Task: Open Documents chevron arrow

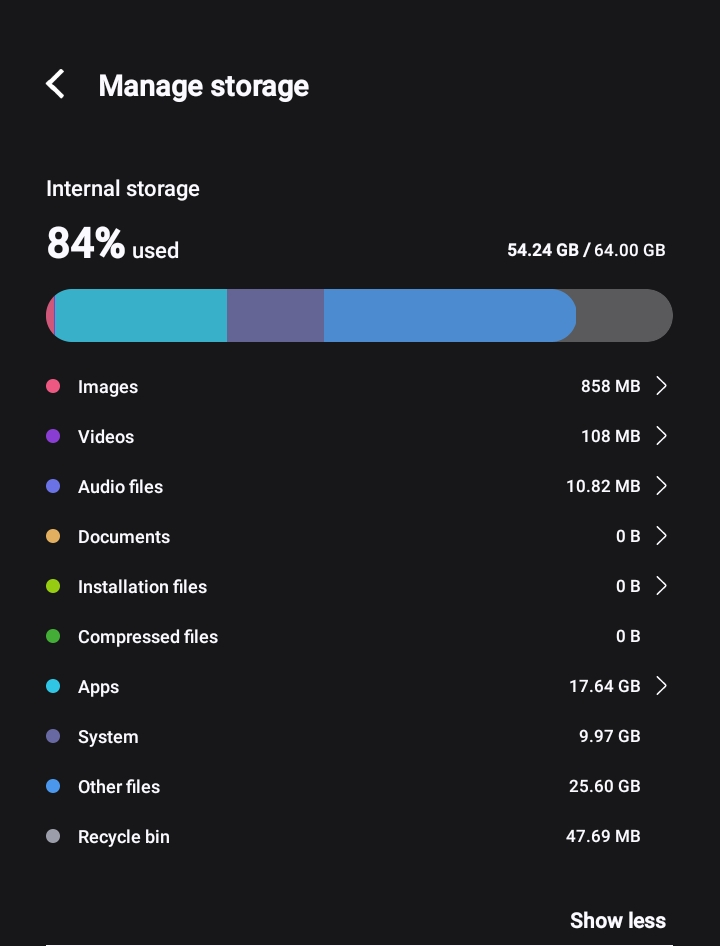Action: click(x=661, y=536)
